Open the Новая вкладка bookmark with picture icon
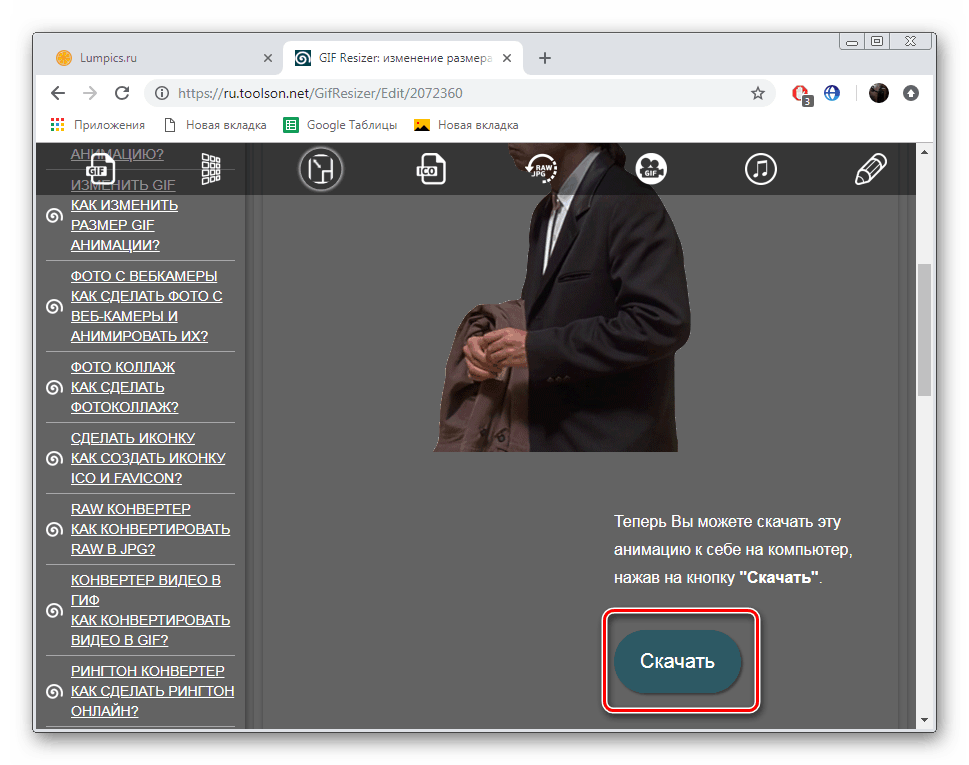The width and height of the screenshot is (969, 765). [467, 125]
